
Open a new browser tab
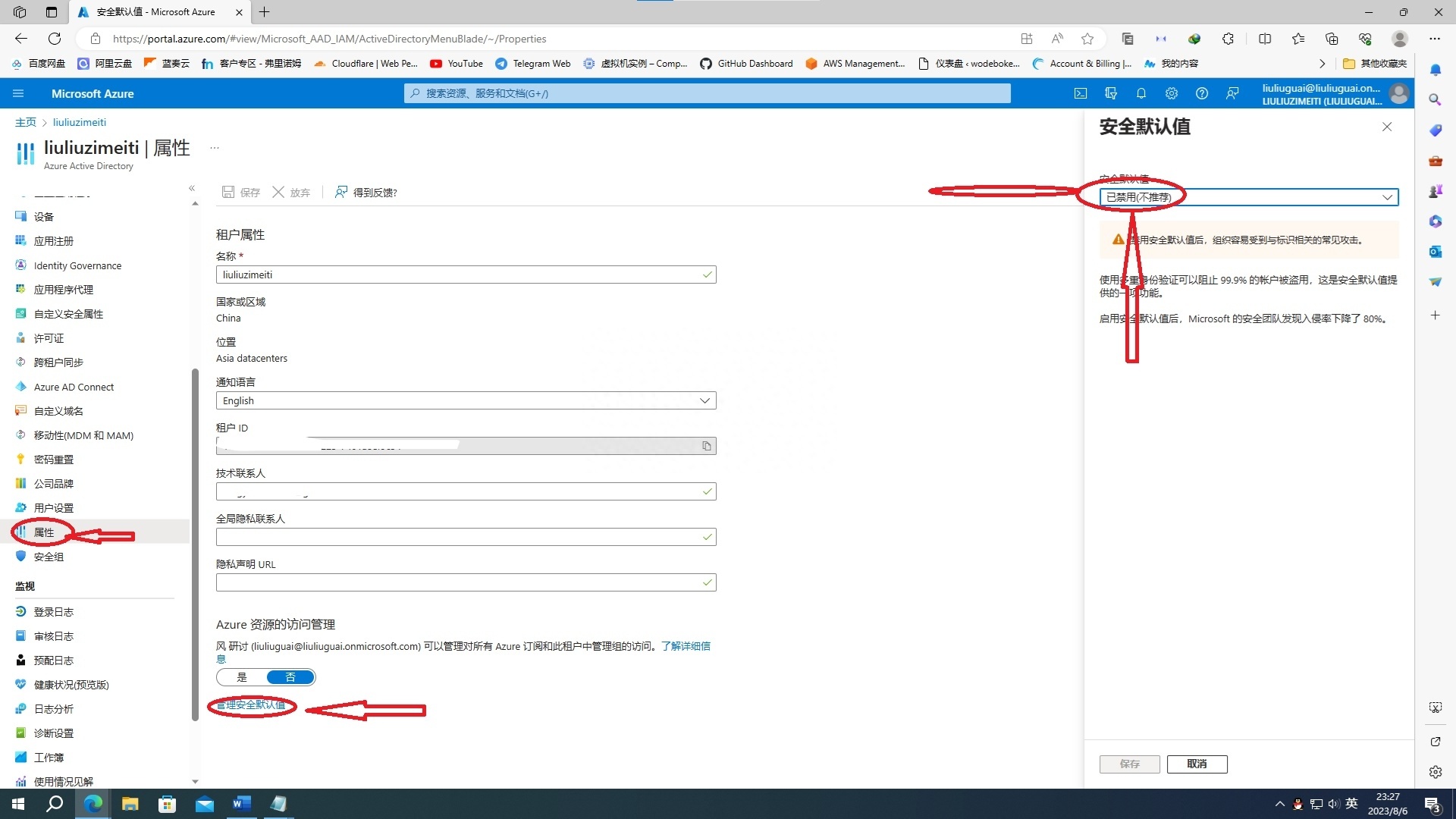264,12
